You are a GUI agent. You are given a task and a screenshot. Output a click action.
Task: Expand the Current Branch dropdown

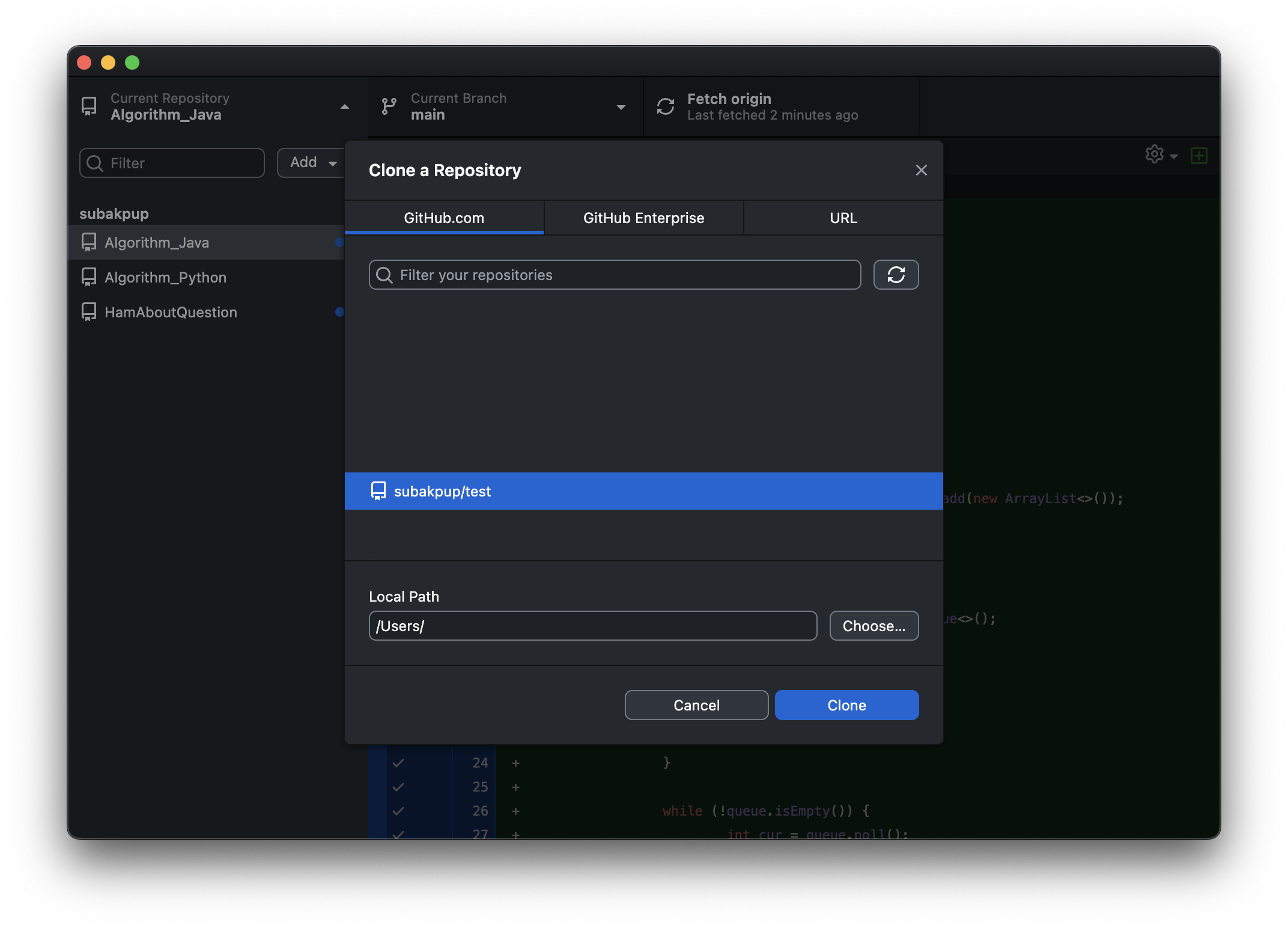[x=621, y=107]
